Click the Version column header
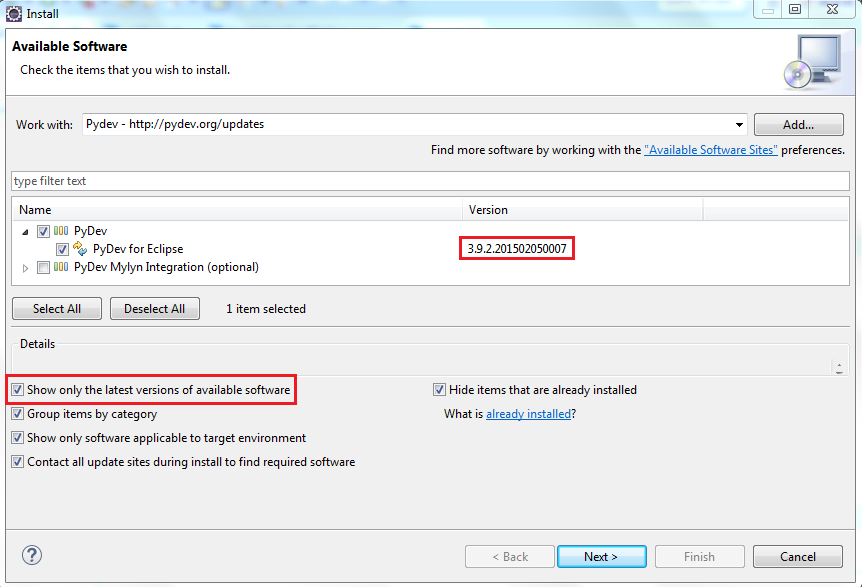This screenshot has height=587, width=862. tap(583, 210)
